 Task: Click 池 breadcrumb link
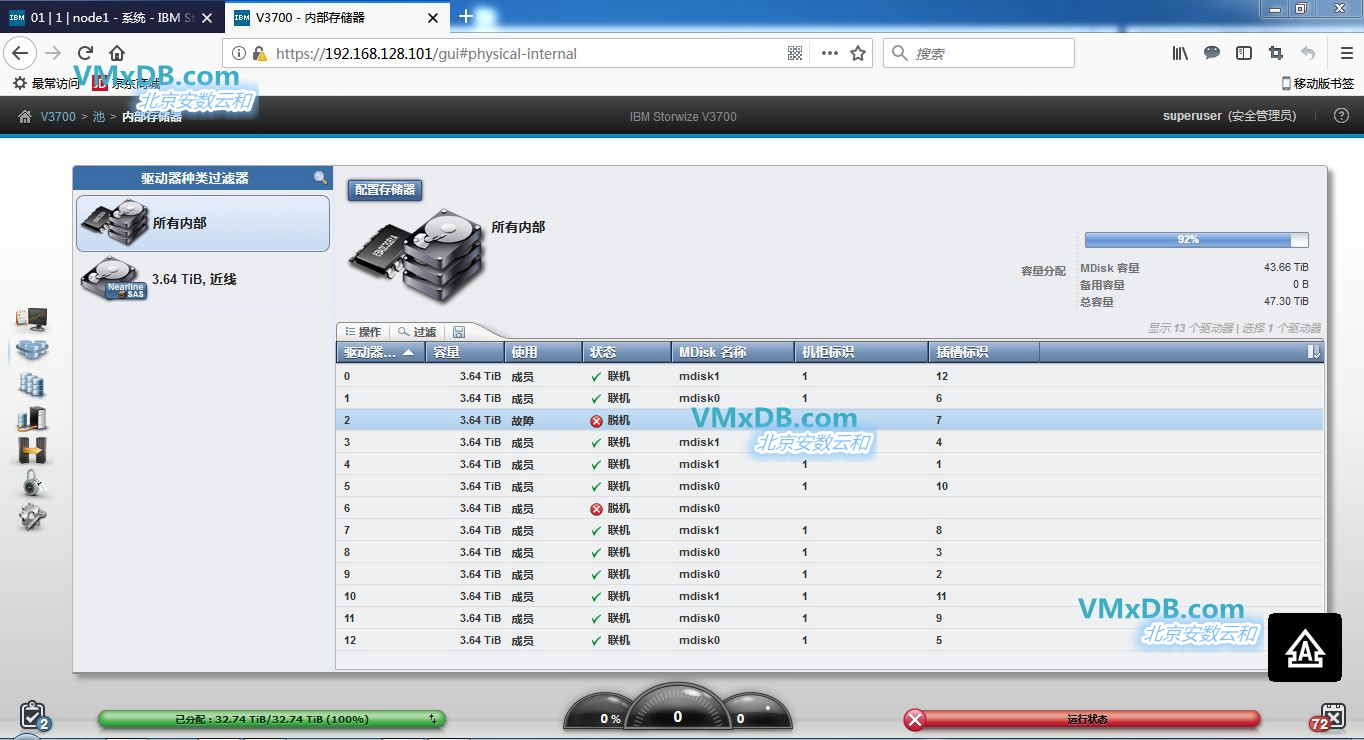tap(98, 117)
